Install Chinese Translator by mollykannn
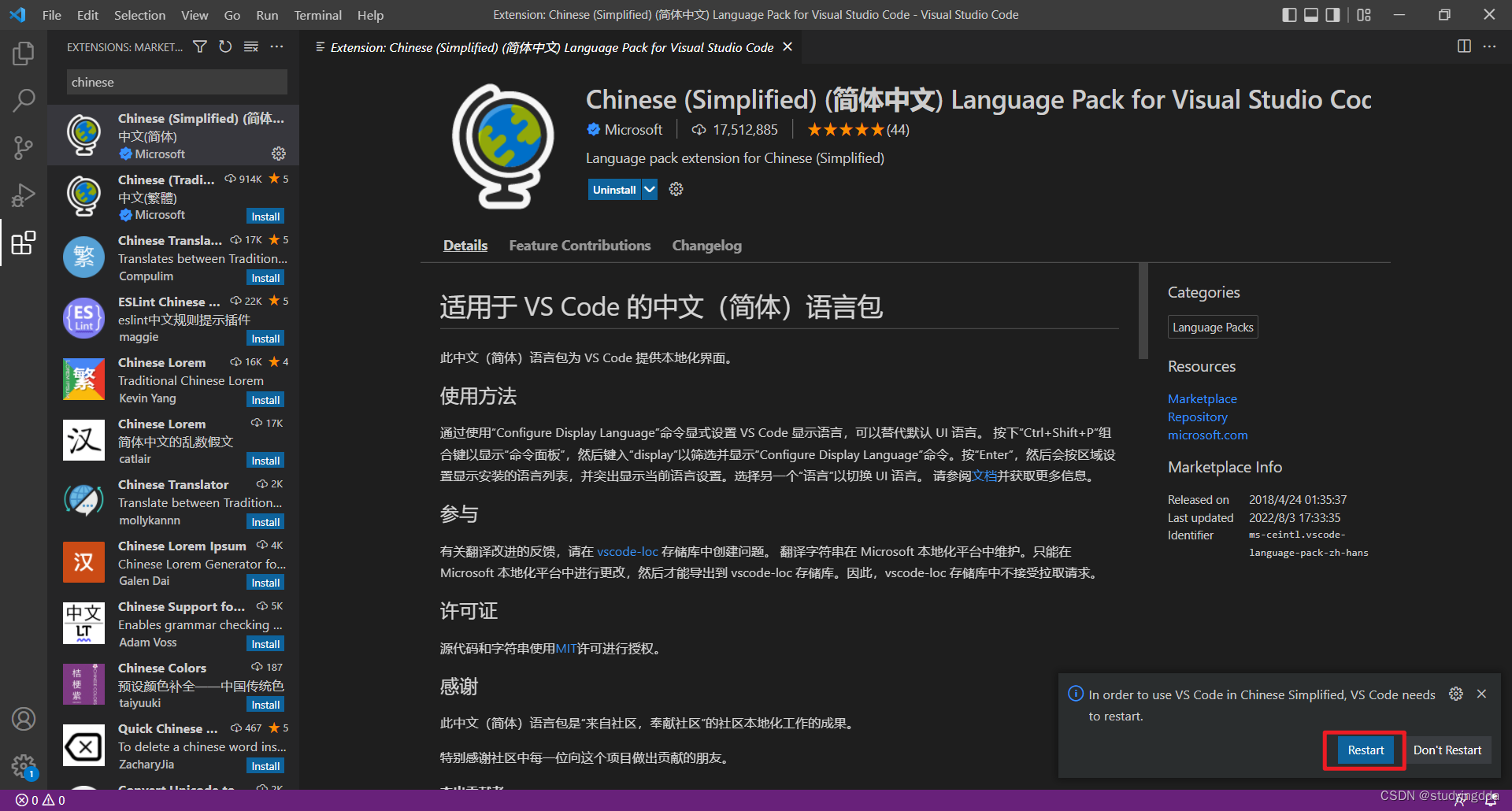Image resolution: width=1512 pixels, height=811 pixels. click(265, 522)
